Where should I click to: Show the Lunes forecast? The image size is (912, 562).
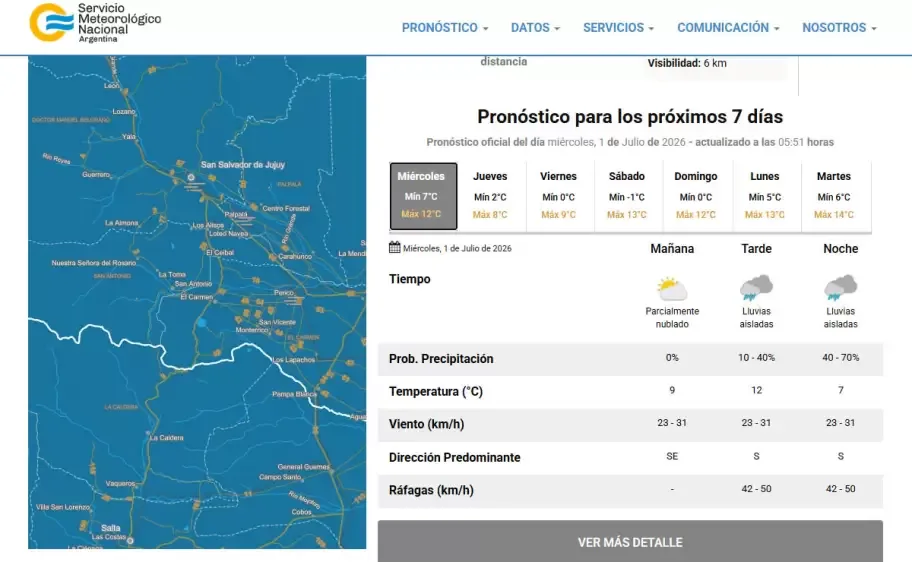click(764, 196)
